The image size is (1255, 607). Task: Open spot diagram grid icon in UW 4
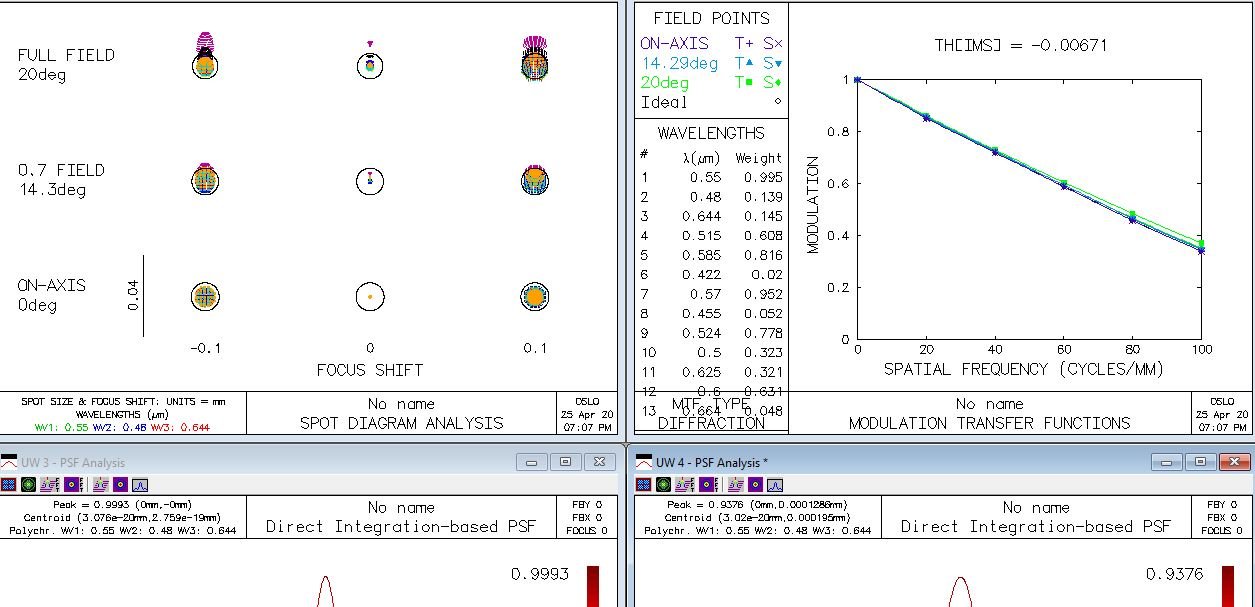tap(643, 484)
